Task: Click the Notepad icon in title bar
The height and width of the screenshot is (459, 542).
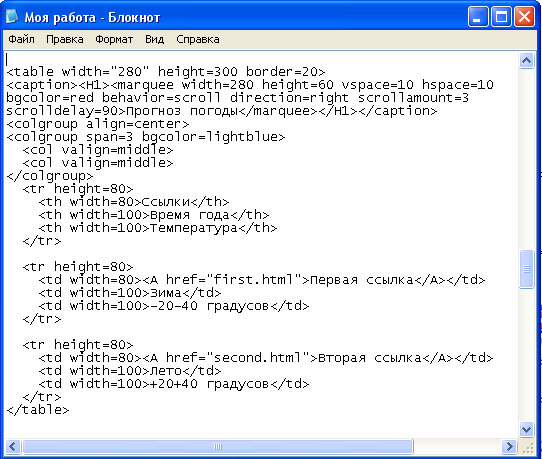Action: (12, 16)
